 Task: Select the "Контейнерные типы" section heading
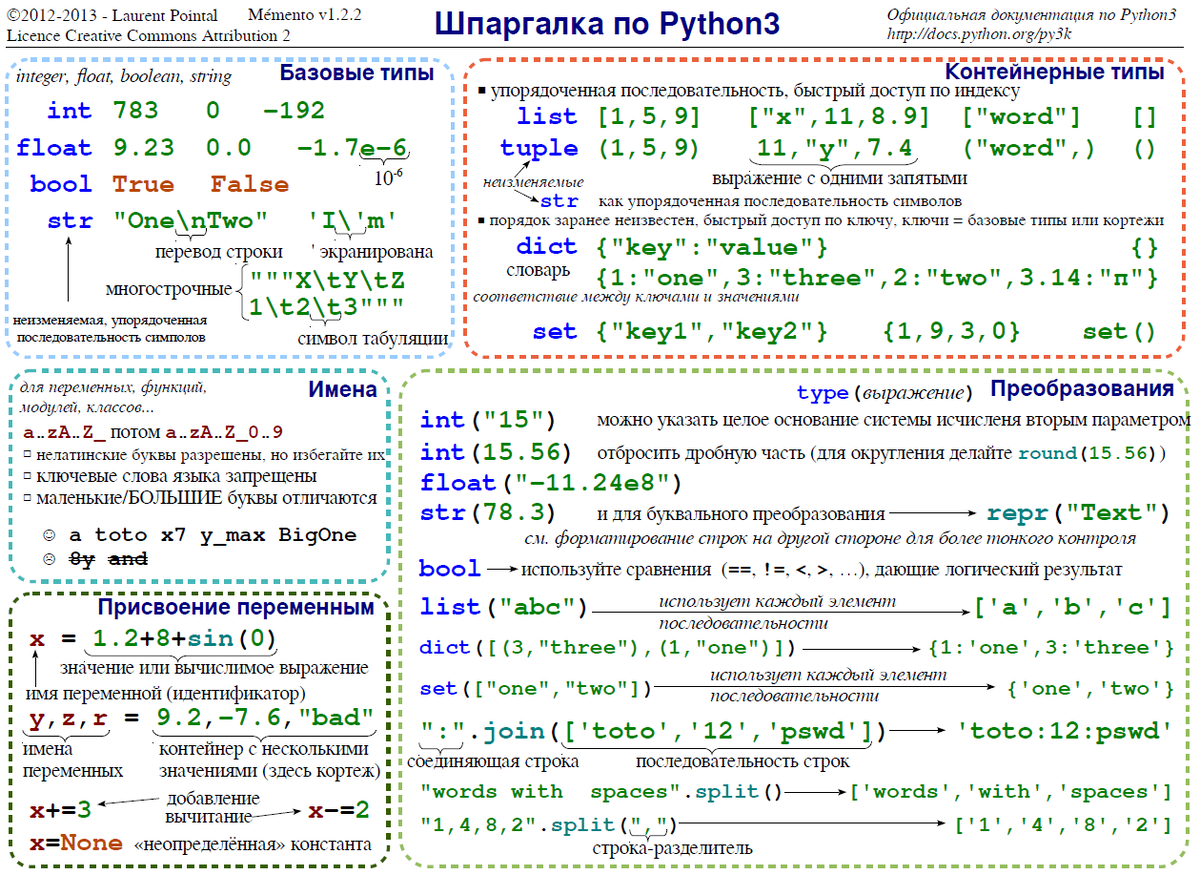[x=1055, y=72]
